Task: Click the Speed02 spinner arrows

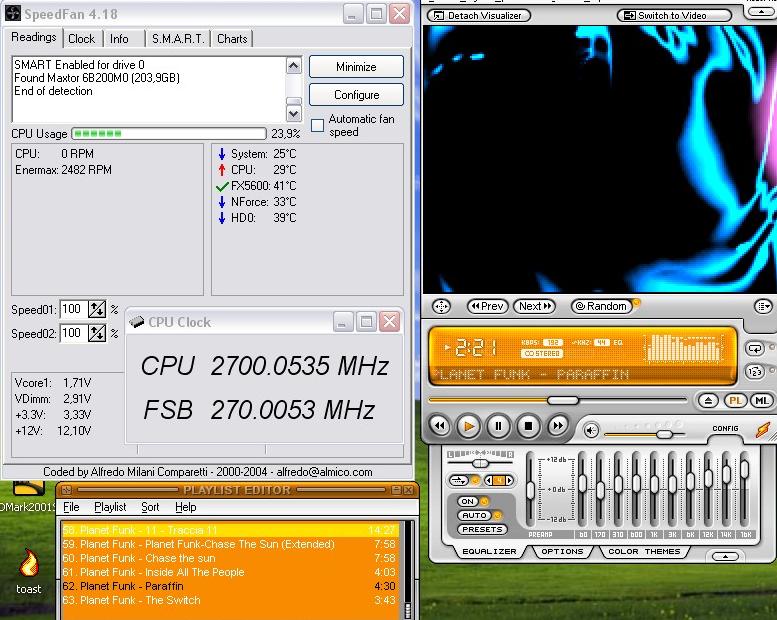Action: [x=97, y=333]
